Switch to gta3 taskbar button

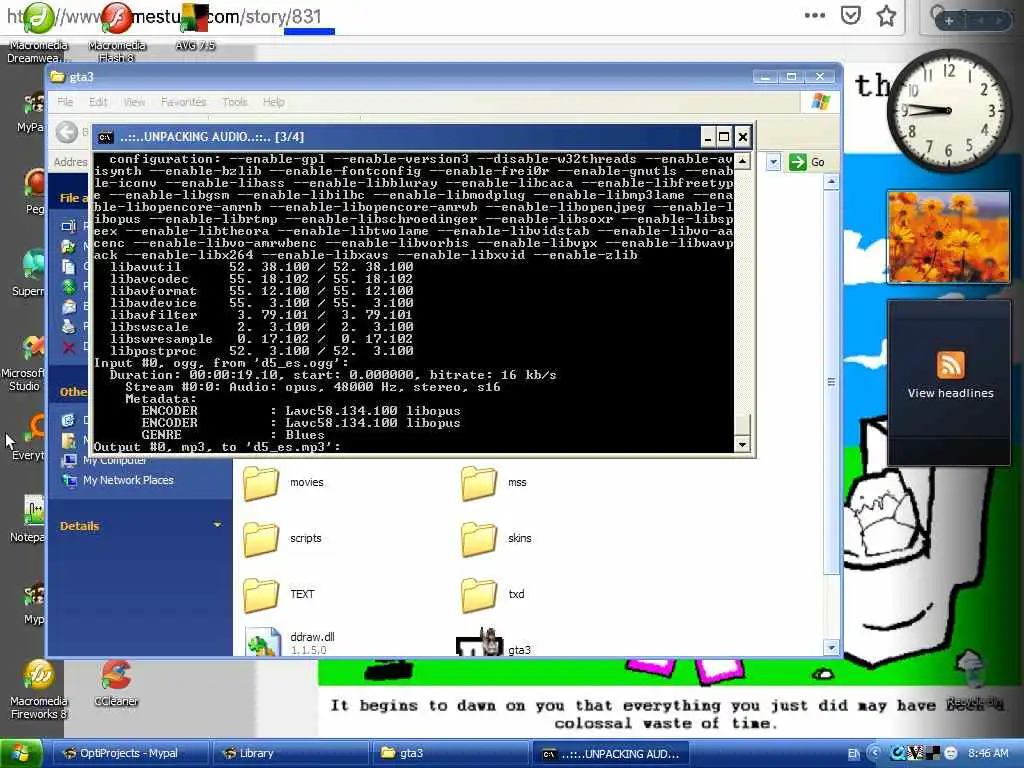pos(451,754)
